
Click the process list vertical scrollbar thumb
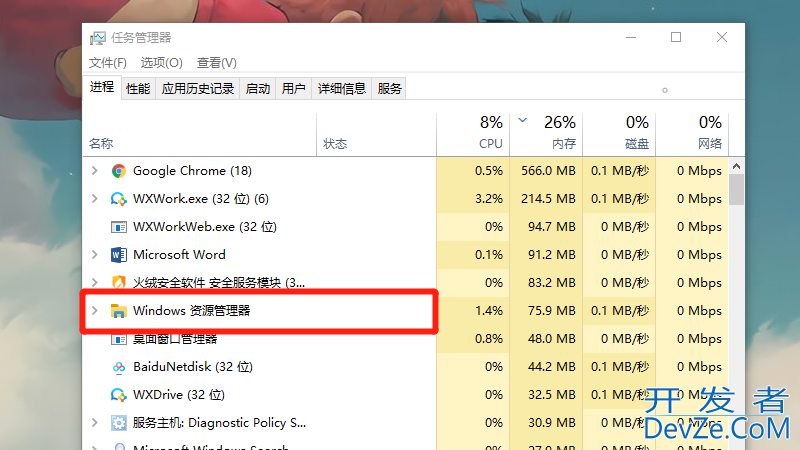[x=736, y=190]
